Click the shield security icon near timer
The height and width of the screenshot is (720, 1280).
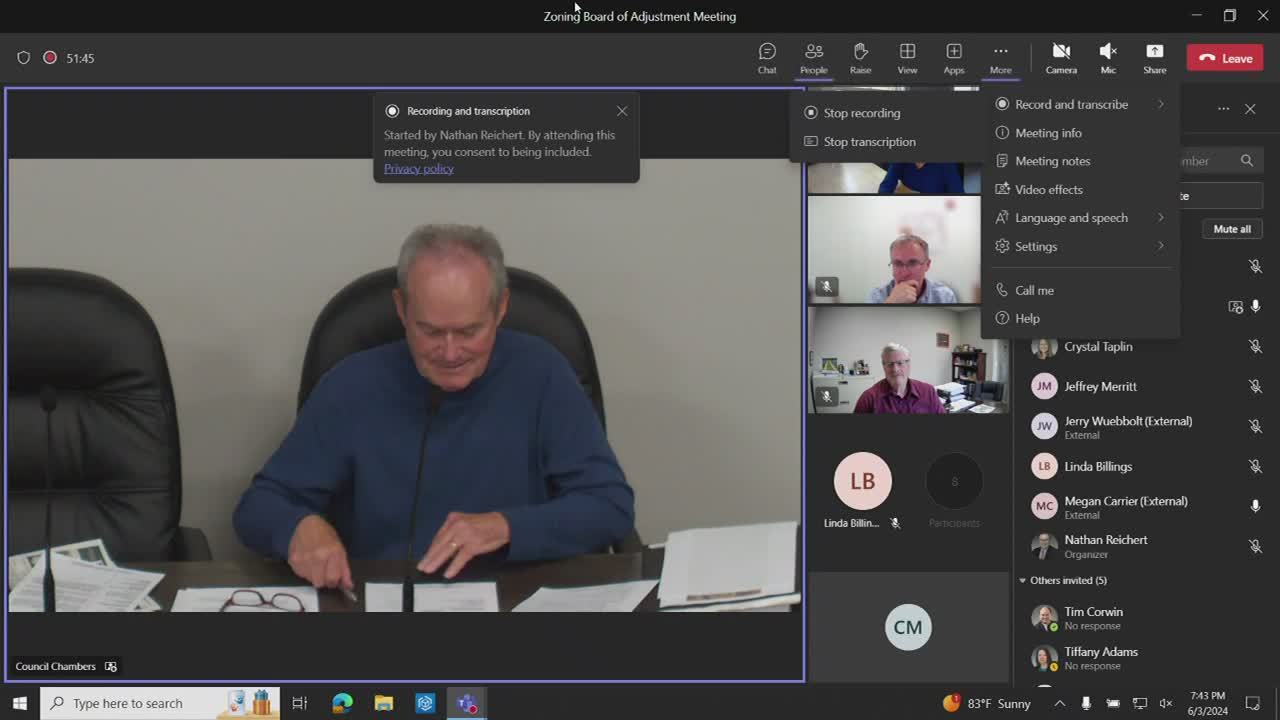[24, 58]
